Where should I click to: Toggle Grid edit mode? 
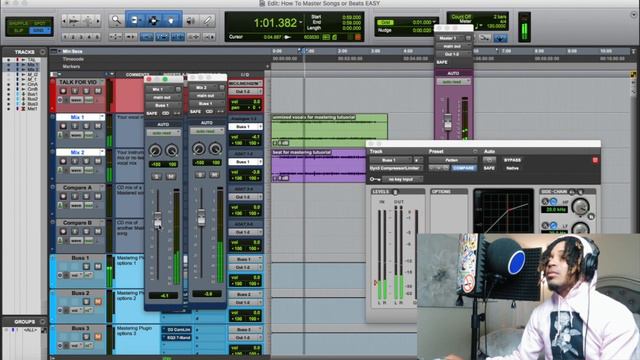[x=40, y=31]
